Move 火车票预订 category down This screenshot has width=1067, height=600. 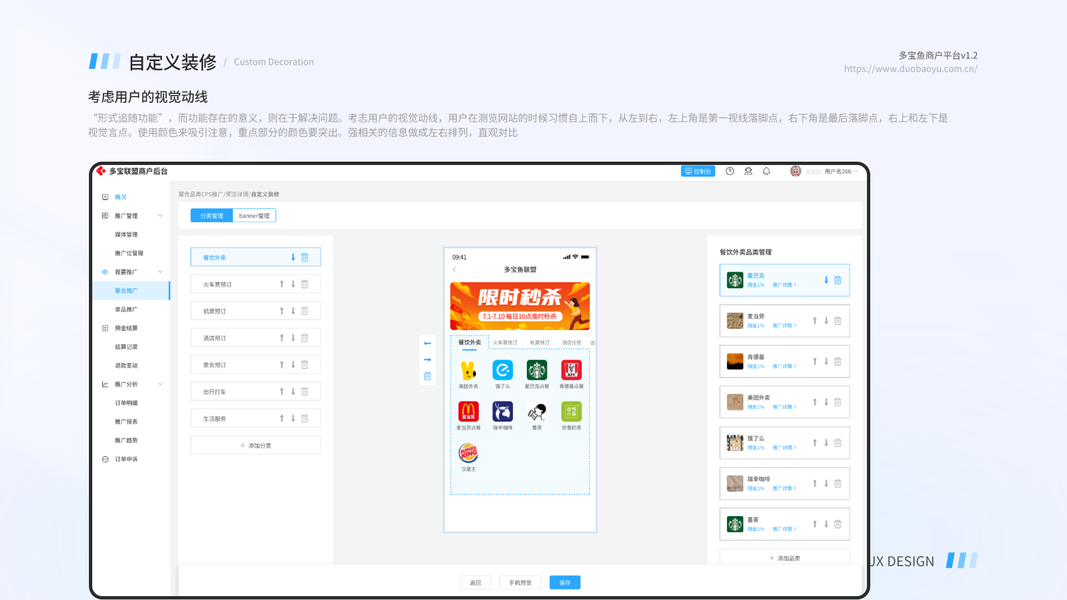pos(293,284)
